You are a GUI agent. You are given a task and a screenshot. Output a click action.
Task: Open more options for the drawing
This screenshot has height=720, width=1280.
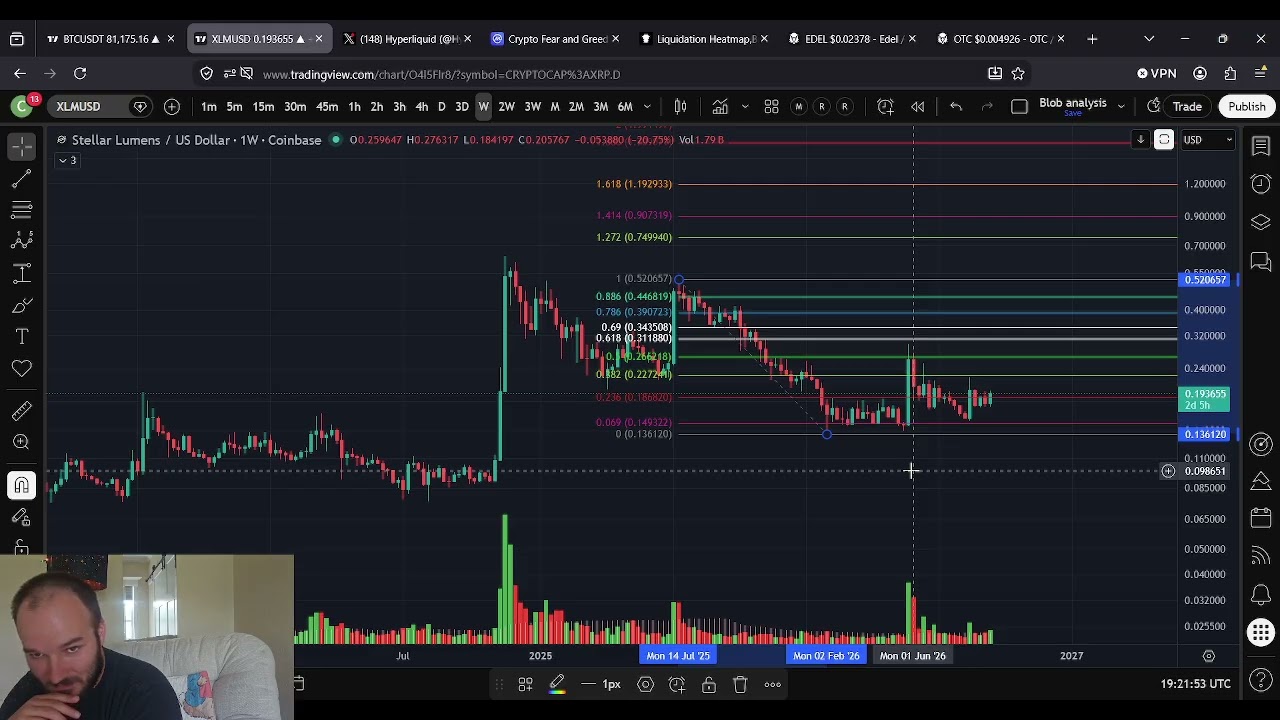[x=772, y=684]
